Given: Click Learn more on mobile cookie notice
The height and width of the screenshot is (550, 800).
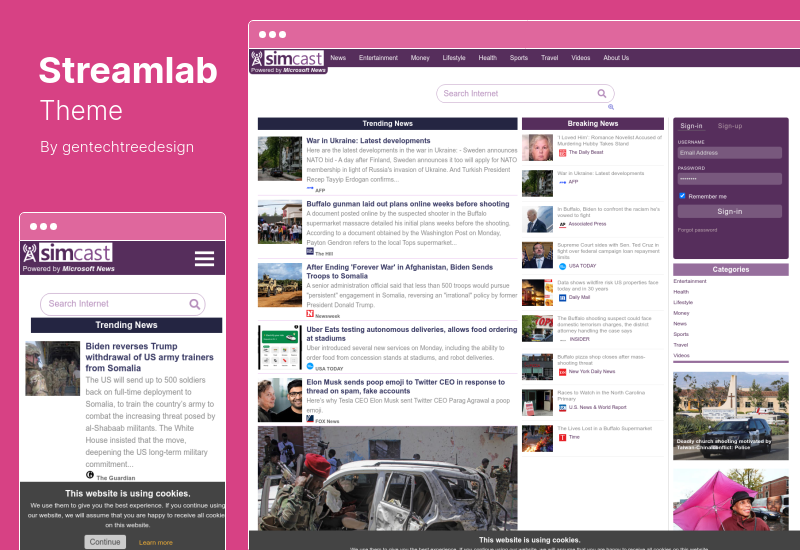Looking at the screenshot, I should point(156,542).
